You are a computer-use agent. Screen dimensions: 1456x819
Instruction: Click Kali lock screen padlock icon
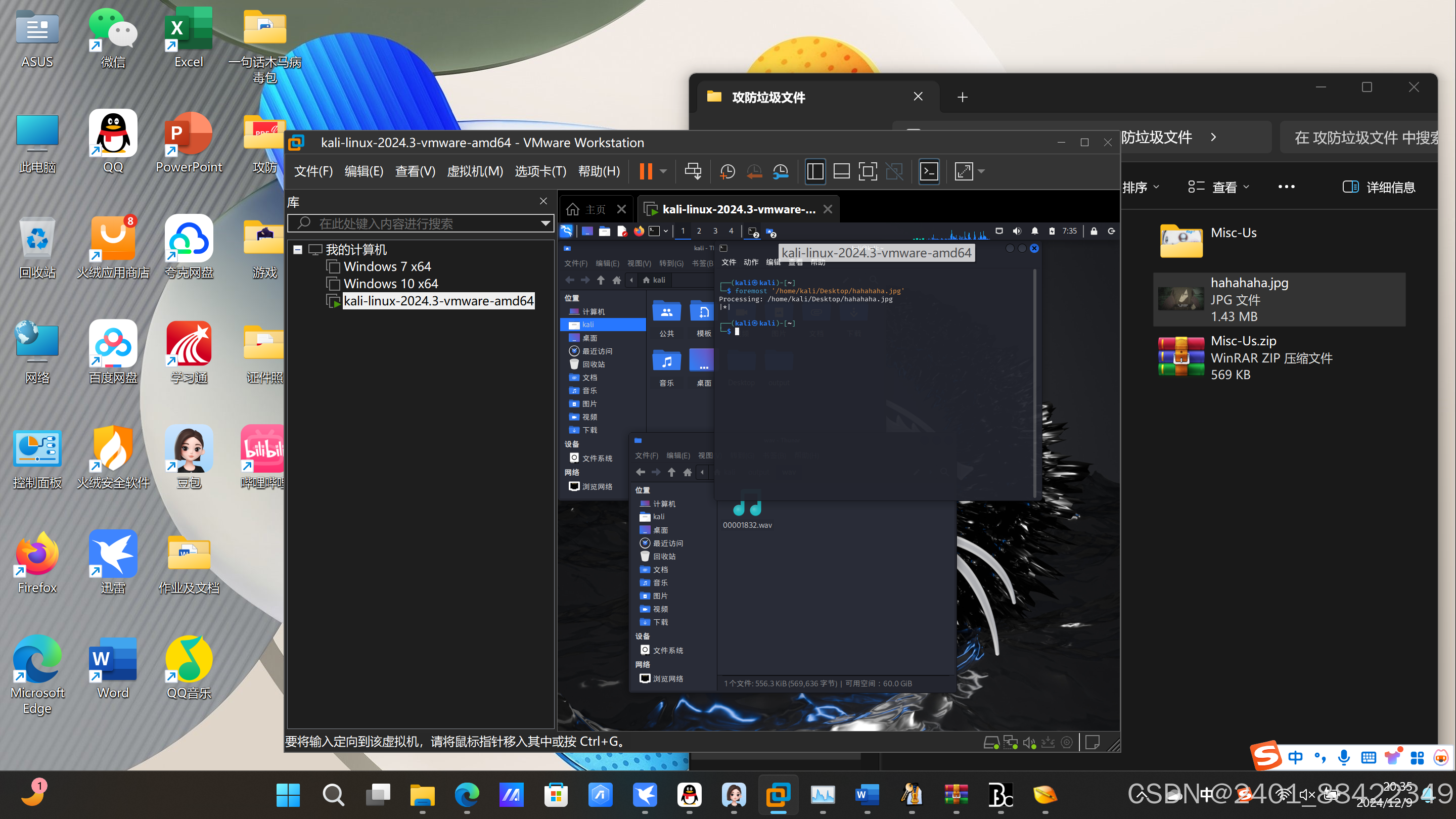pos(1094,231)
